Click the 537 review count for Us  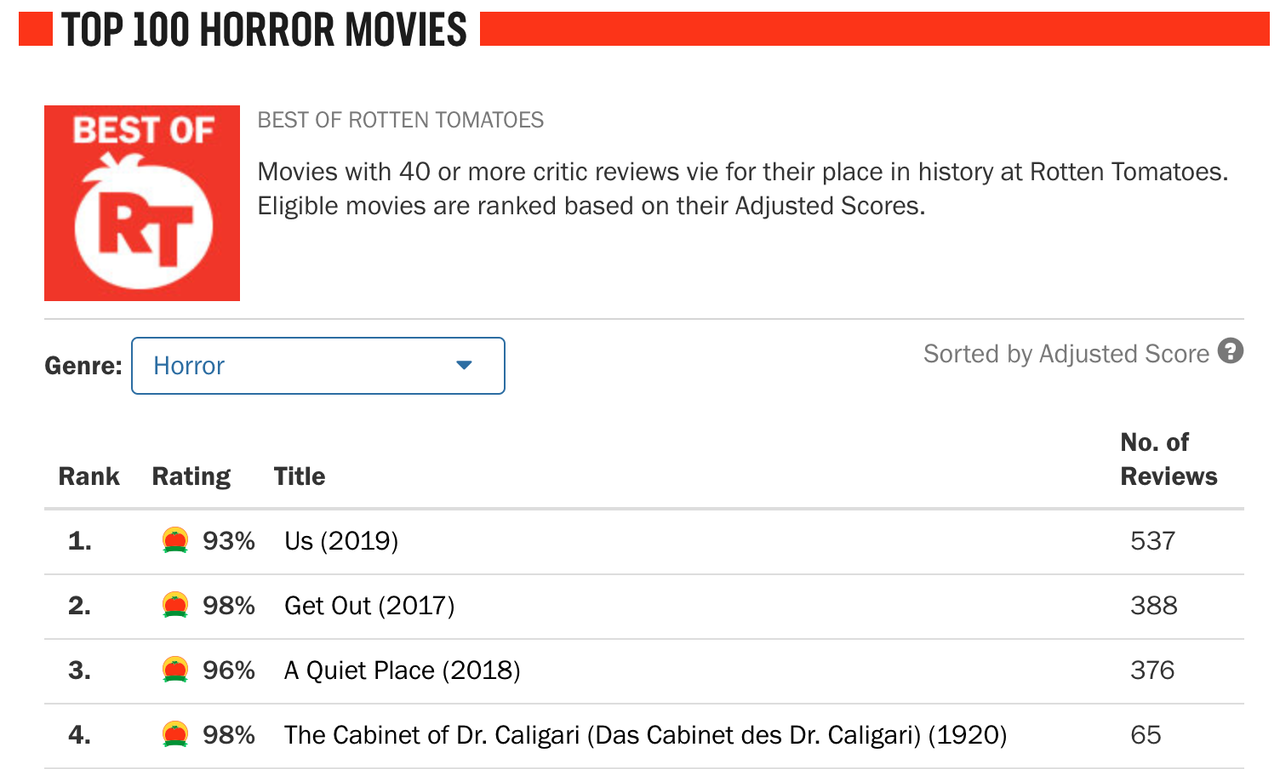click(x=1153, y=541)
